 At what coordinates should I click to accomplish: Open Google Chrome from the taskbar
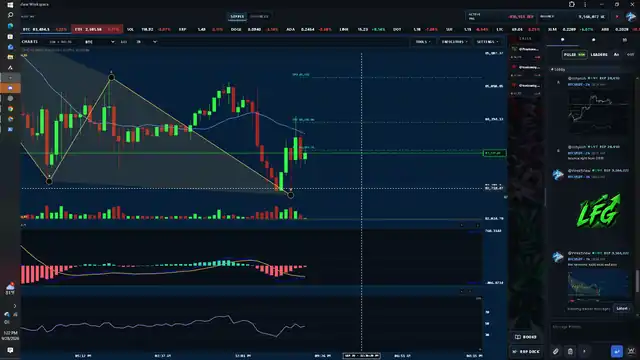(10, 109)
